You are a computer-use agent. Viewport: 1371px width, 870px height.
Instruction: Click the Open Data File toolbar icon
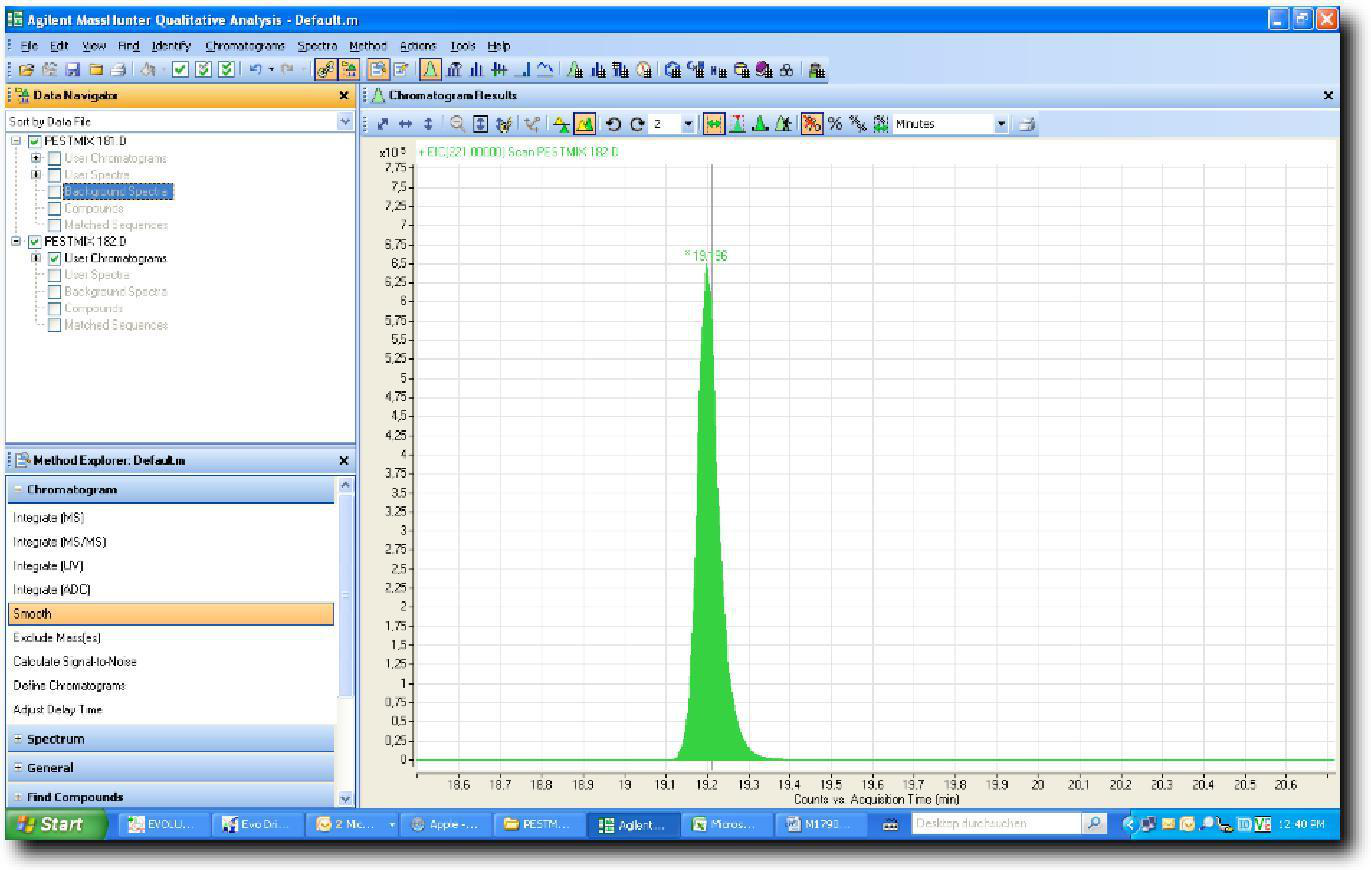[26, 70]
